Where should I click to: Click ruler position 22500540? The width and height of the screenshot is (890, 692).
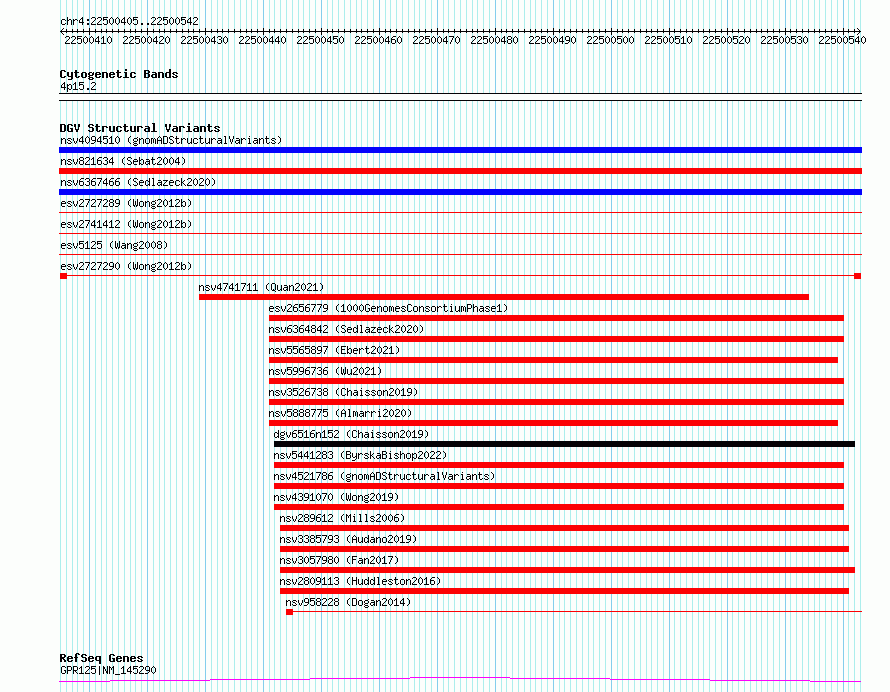click(x=842, y=40)
